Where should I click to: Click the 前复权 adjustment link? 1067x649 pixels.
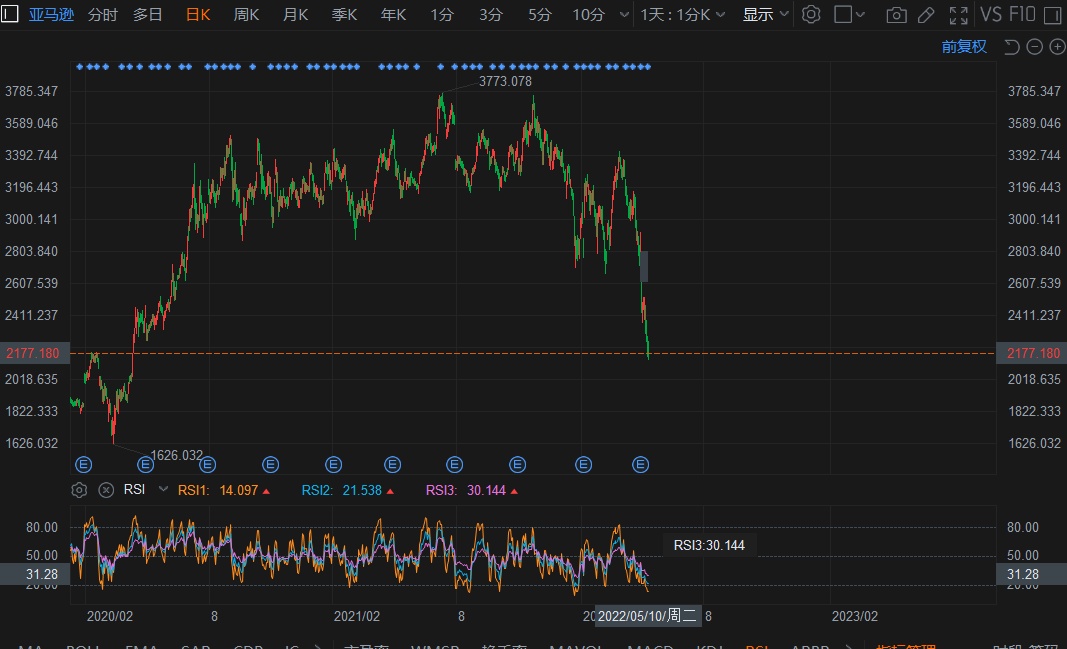coord(964,47)
